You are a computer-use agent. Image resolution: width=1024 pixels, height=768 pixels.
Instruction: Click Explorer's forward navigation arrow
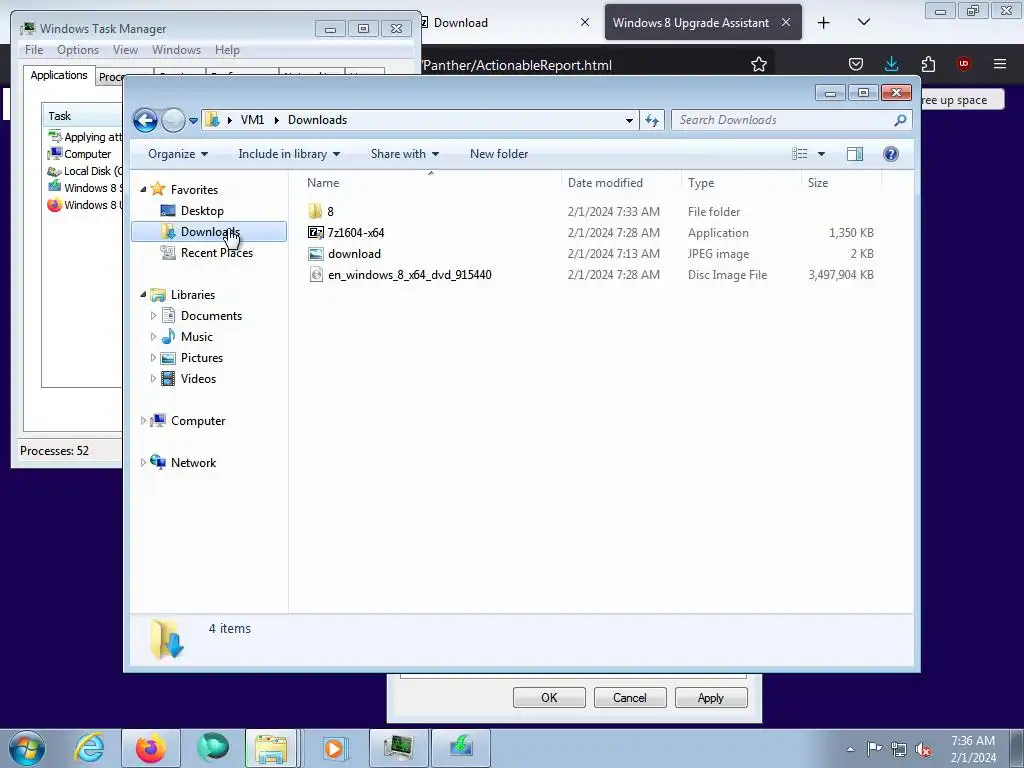[x=173, y=120]
